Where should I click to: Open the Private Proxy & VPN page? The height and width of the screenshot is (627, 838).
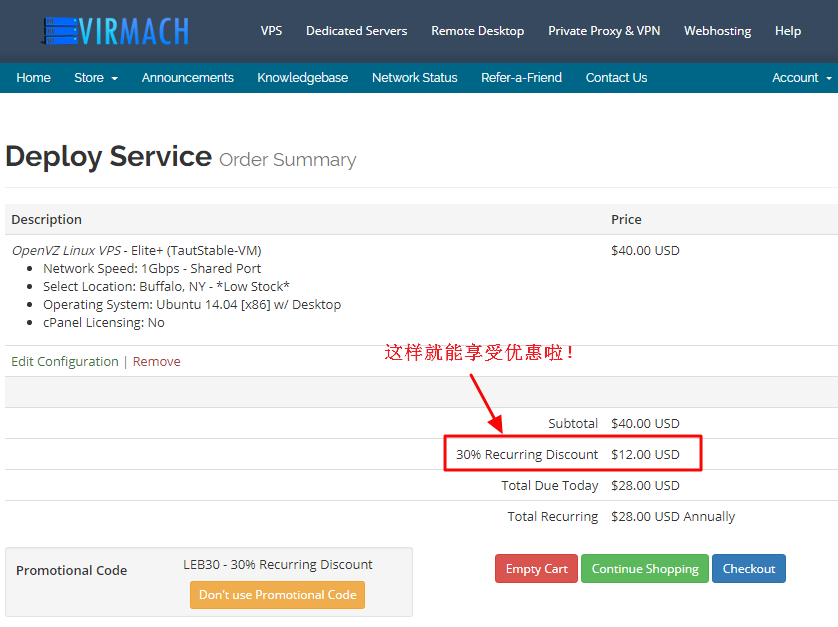click(603, 31)
